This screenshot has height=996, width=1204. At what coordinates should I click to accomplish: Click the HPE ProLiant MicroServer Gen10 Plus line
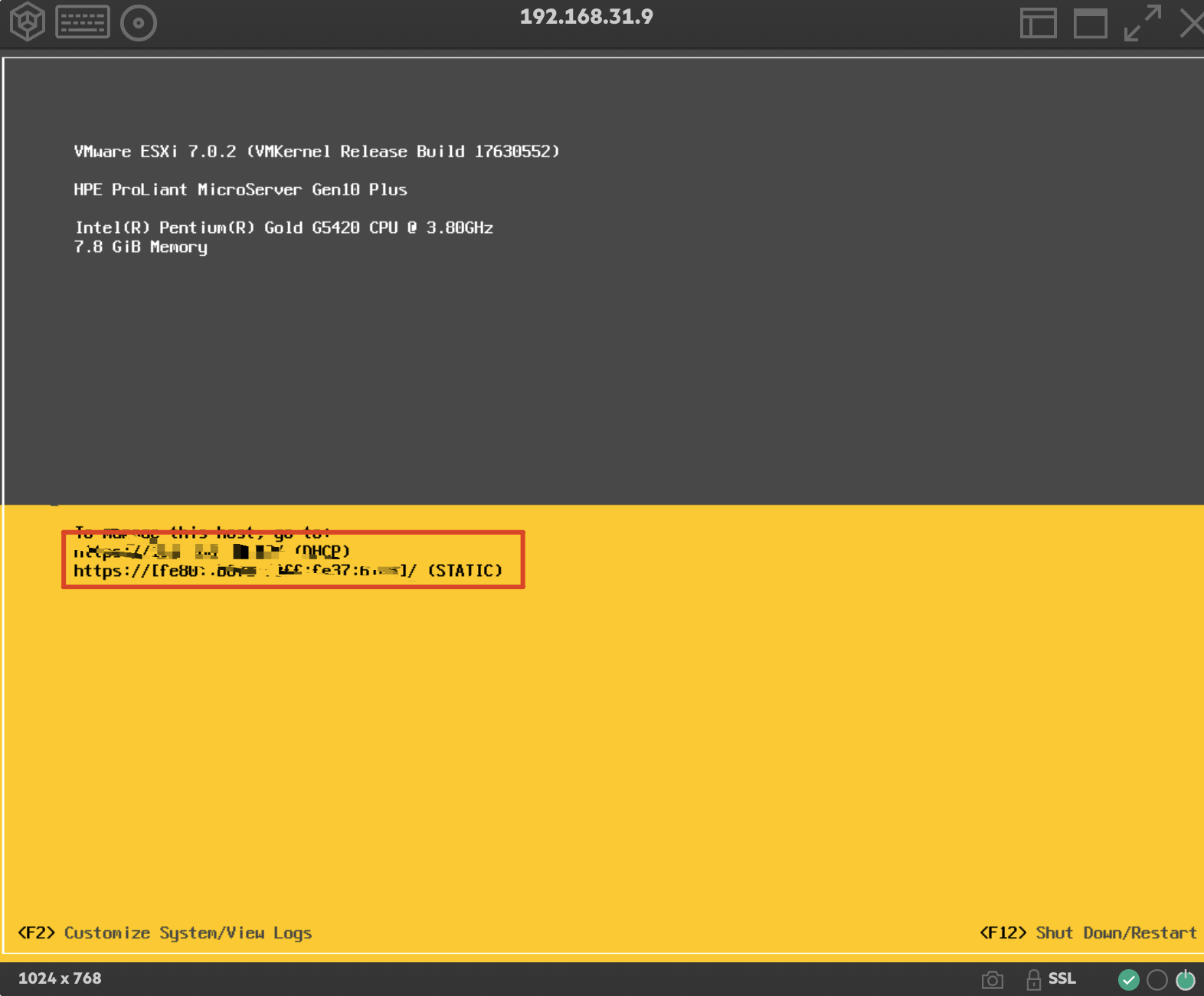(x=240, y=189)
